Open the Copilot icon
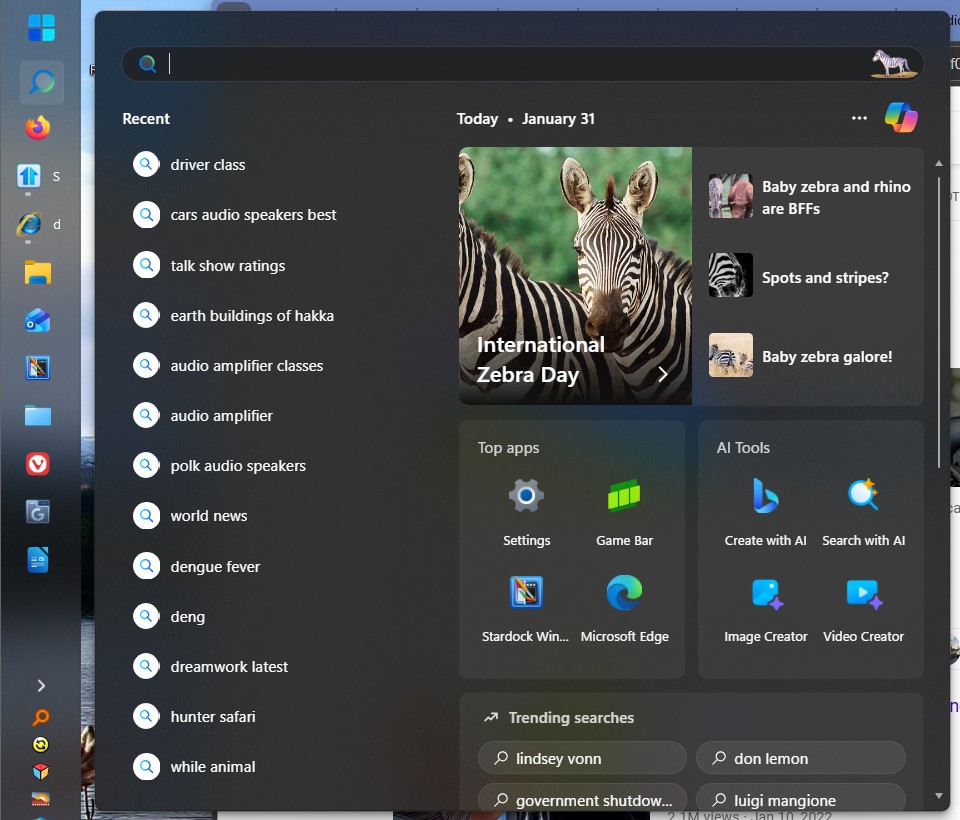The image size is (960, 820). [x=901, y=118]
